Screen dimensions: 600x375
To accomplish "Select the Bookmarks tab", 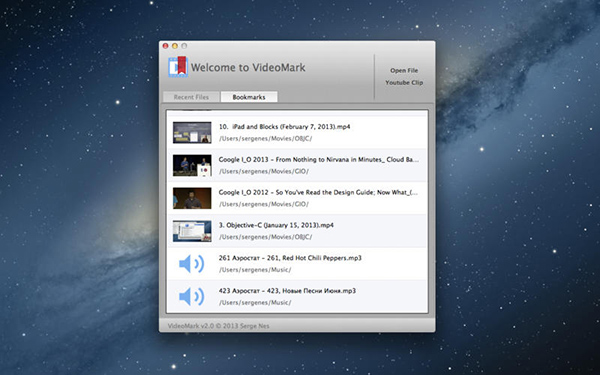I will pyautogui.click(x=249, y=97).
